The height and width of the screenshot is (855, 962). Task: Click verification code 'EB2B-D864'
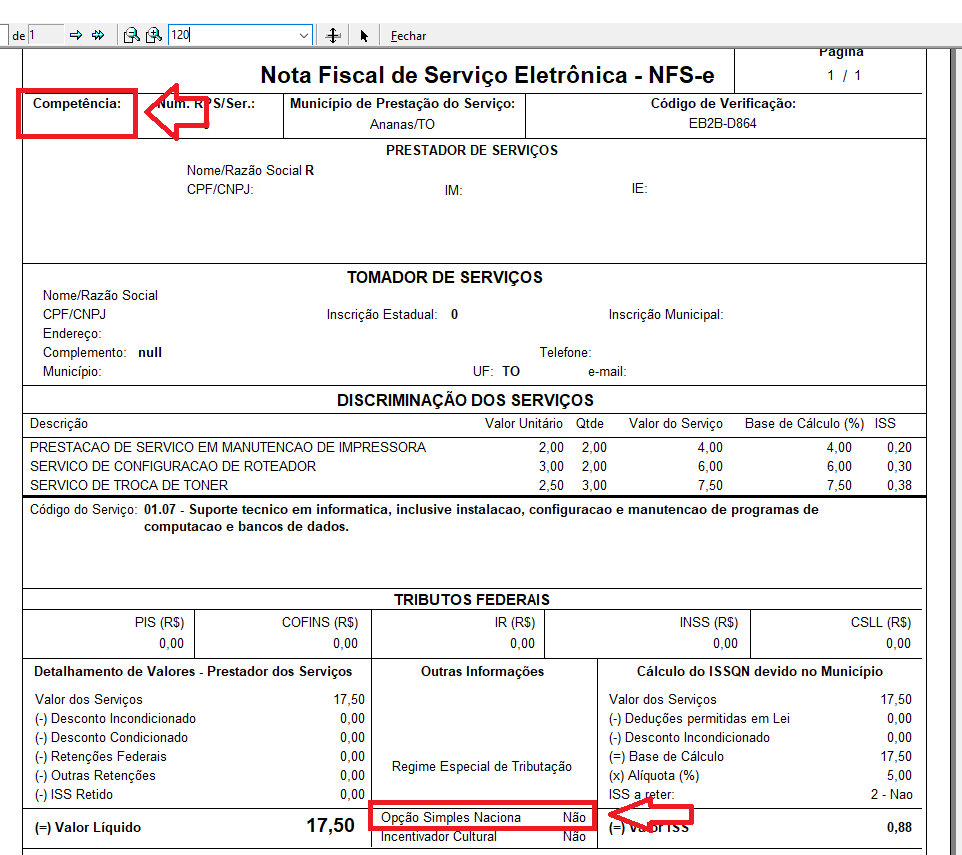(x=722, y=123)
